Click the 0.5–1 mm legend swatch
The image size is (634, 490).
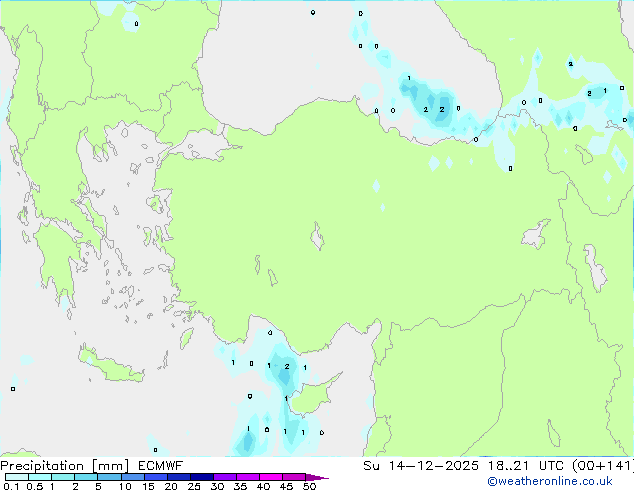point(40,477)
